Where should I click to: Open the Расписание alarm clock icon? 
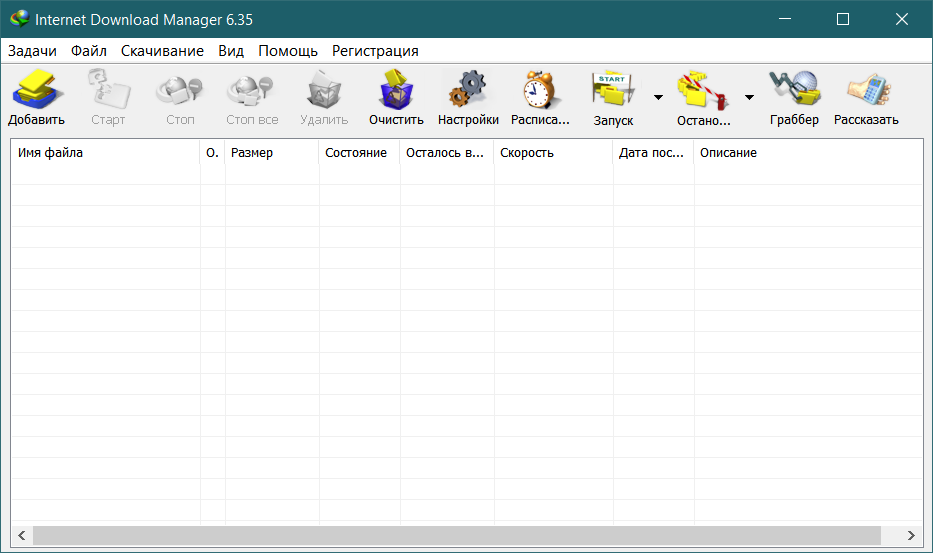(540, 89)
